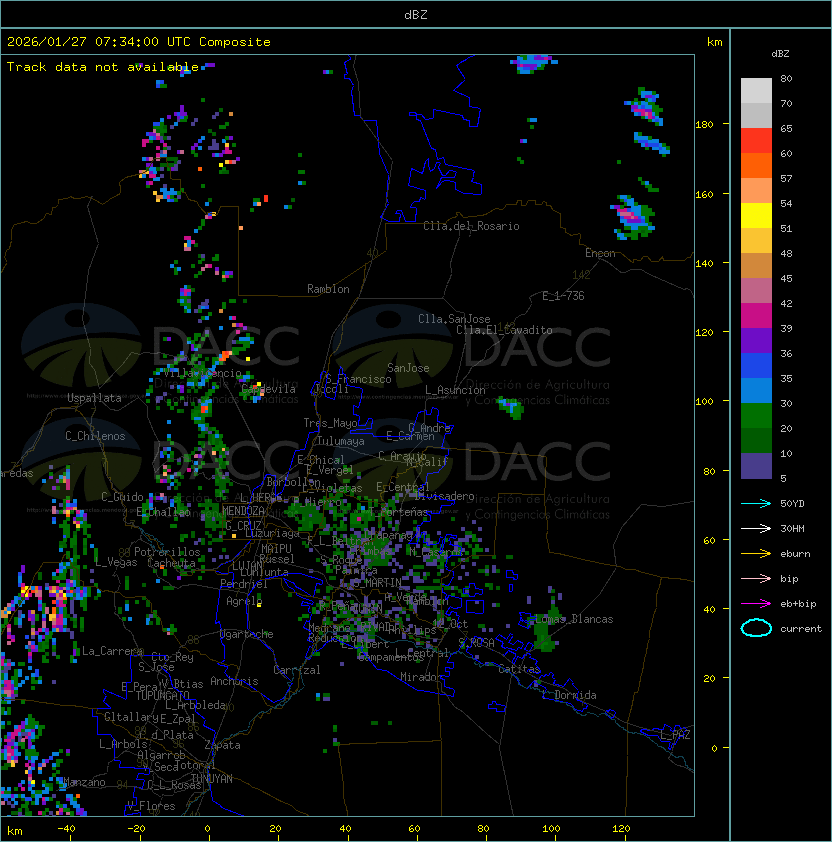Select the Uspallata location label
Image resolution: width=832 pixels, height=842 pixels.
[94, 398]
